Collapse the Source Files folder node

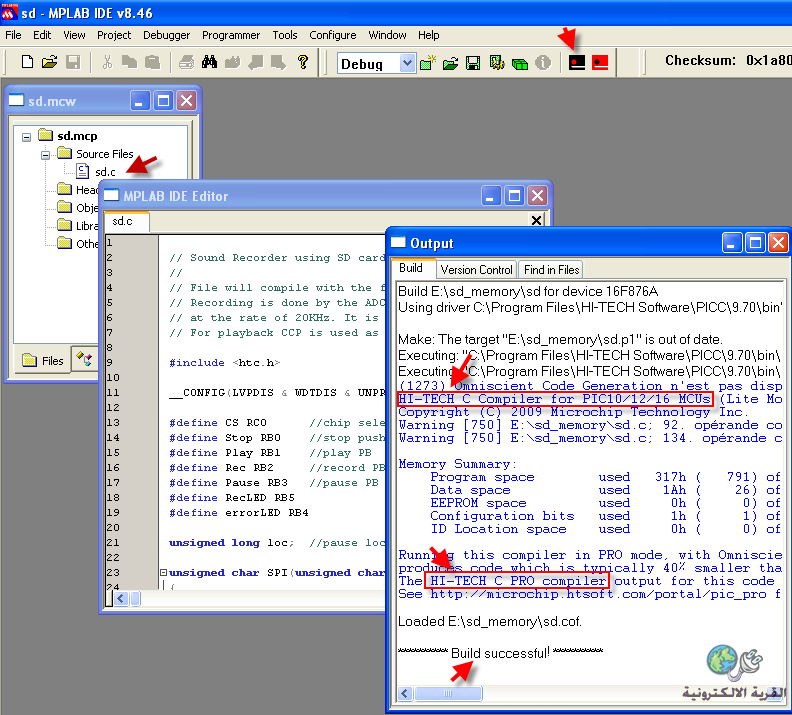45,155
